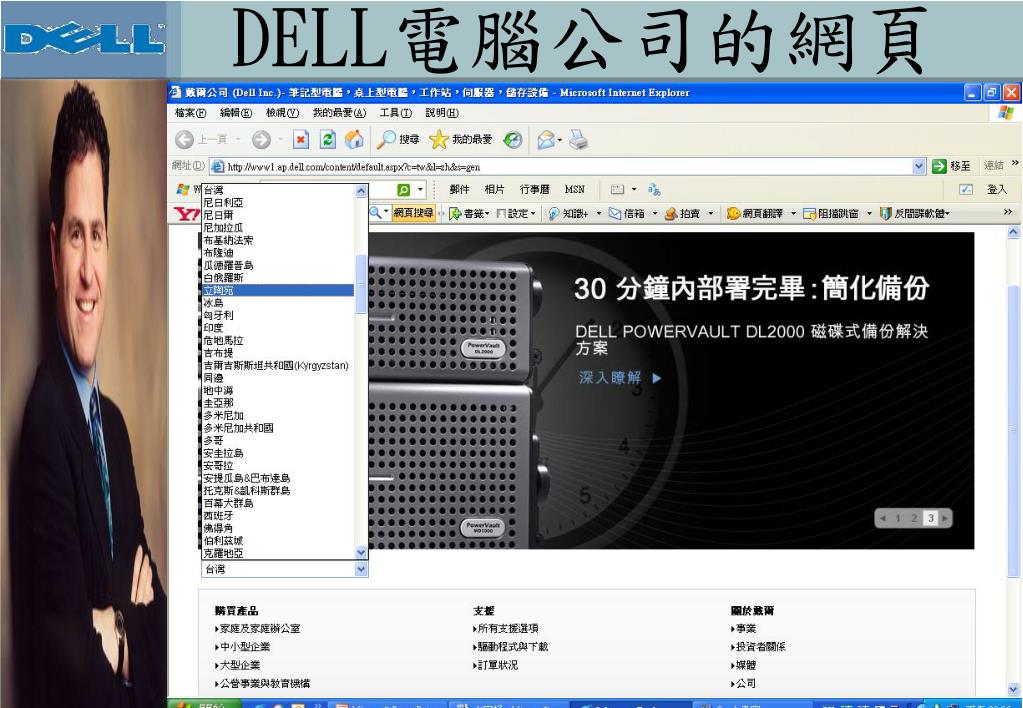Click the IE Forward arrow button
The height and width of the screenshot is (708, 1023).
tap(261, 139)
